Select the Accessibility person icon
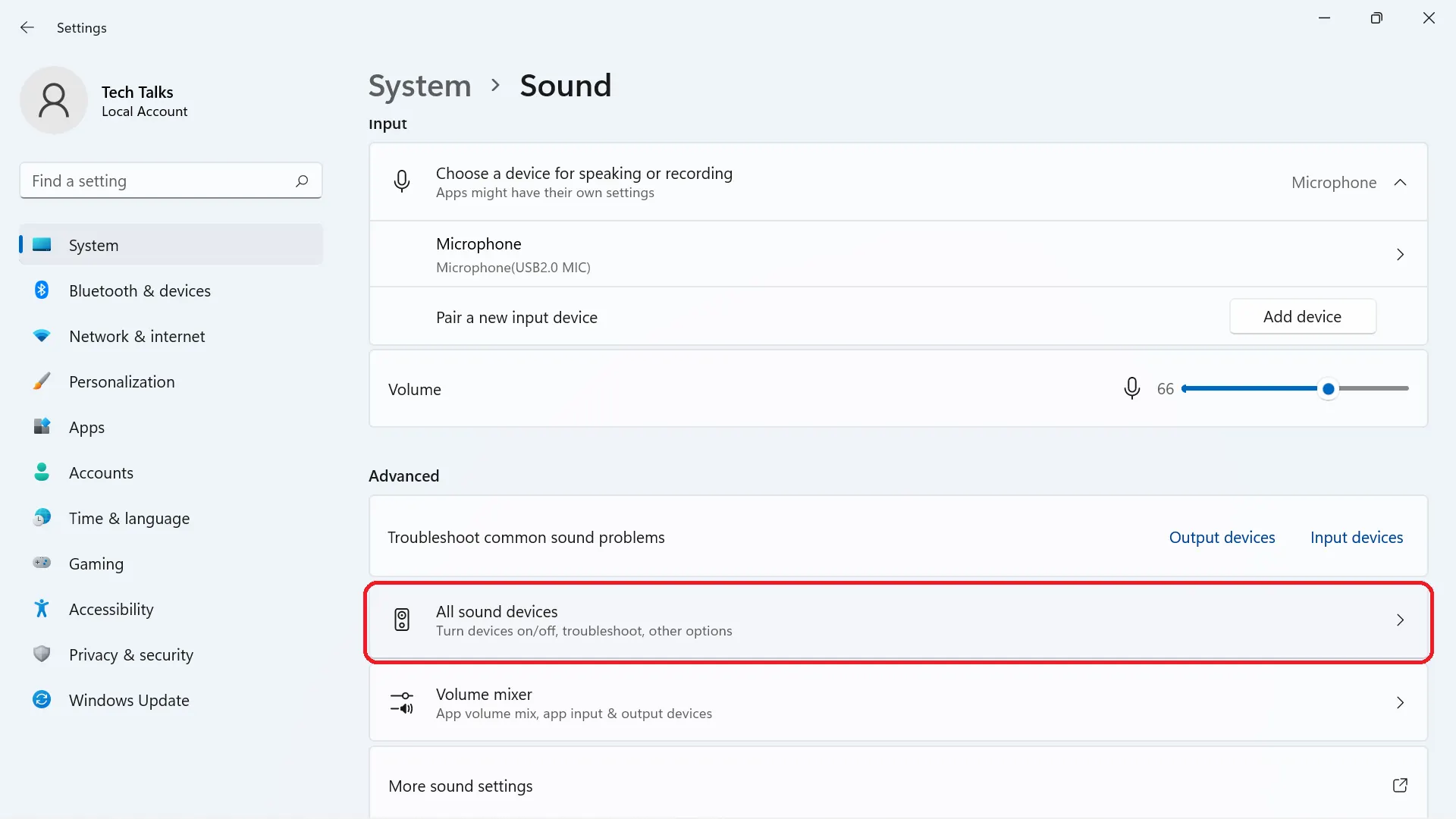 click(x=42, y=608)
